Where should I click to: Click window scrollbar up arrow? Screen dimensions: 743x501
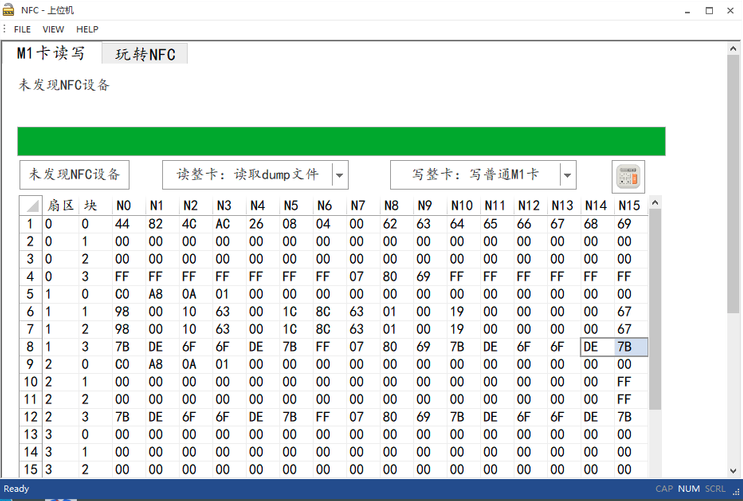tap(733, 48)
